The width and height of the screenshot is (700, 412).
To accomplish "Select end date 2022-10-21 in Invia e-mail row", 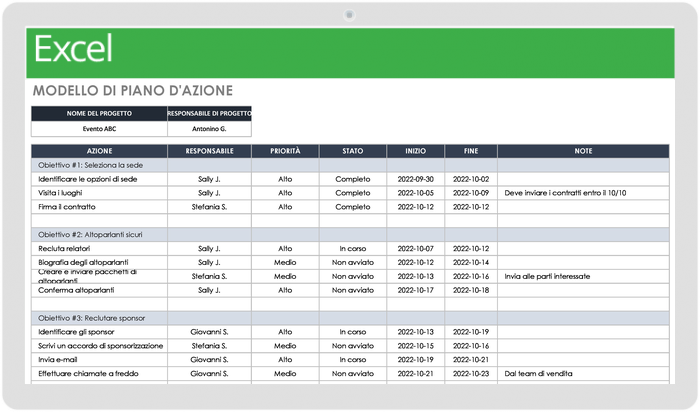I will 471,359.
